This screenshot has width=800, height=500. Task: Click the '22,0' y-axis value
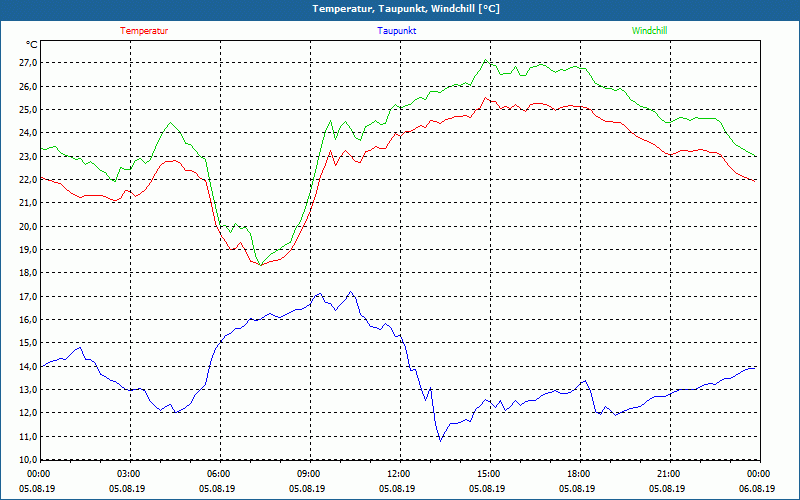pos(28,180)
